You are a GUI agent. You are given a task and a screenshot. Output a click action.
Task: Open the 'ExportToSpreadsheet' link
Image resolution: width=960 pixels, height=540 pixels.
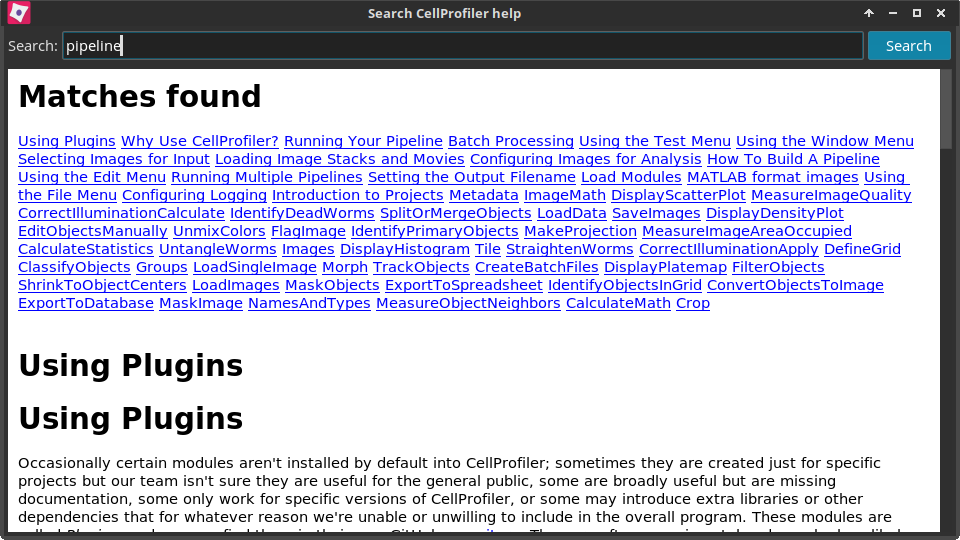[463, 286]
